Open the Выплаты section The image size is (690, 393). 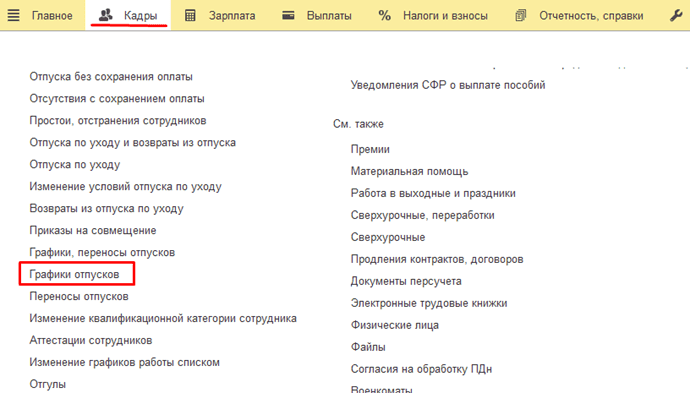(329, 16)
